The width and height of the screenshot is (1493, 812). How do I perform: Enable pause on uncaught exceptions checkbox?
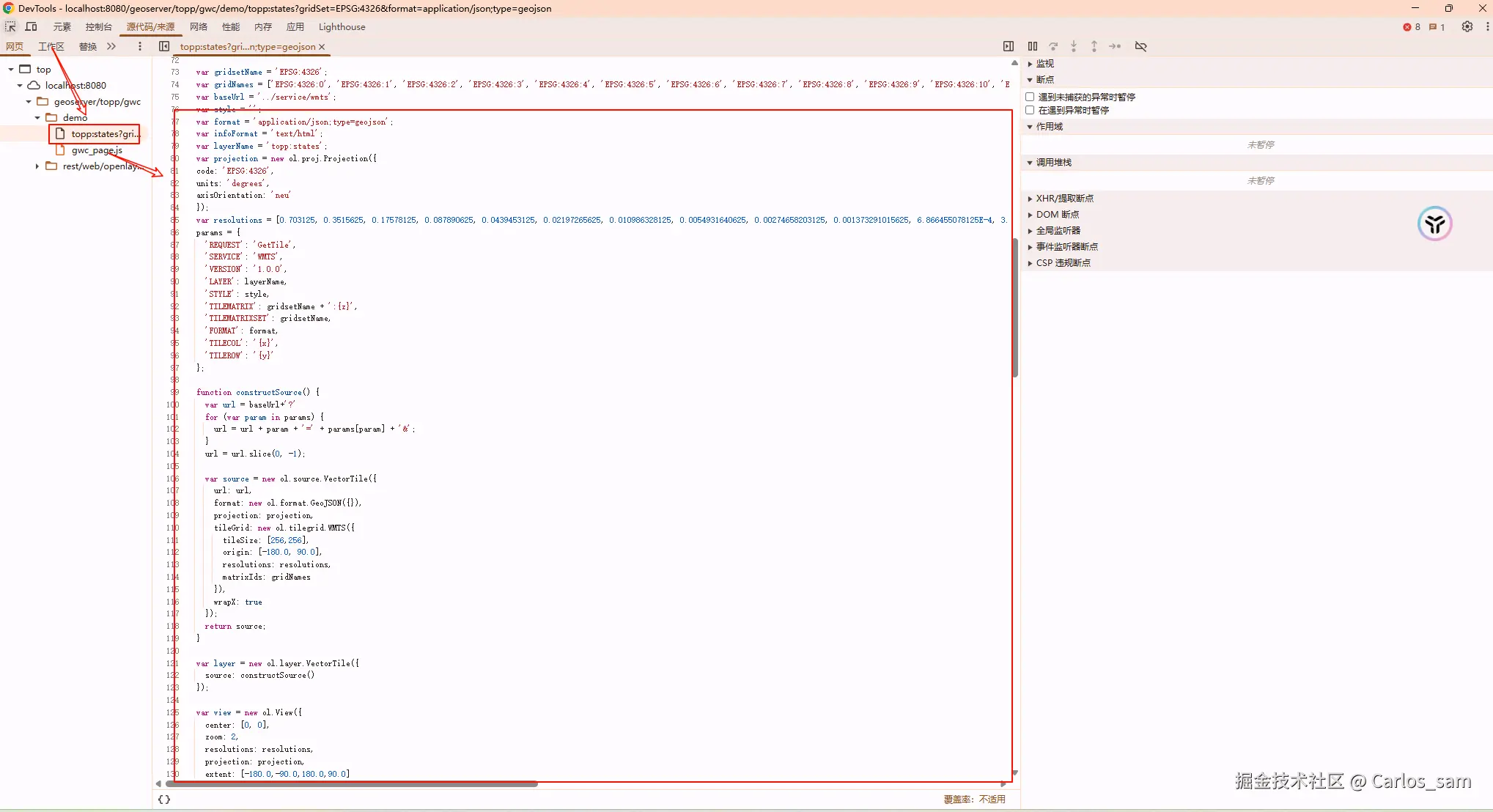point(1030,97)
